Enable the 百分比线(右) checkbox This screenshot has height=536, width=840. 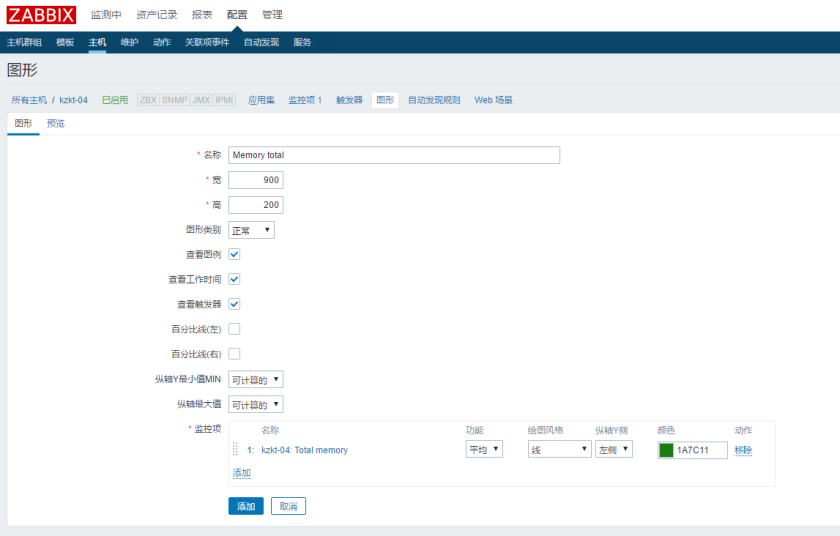coord(234,354)
